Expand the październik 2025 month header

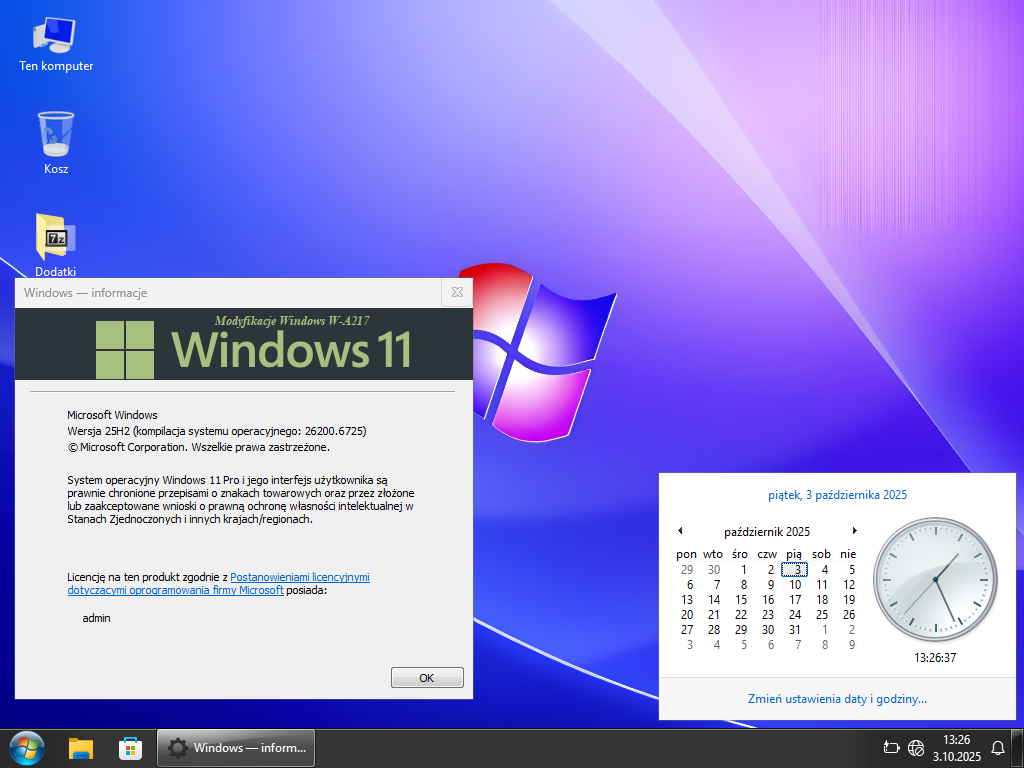click(x=767, y=531)
